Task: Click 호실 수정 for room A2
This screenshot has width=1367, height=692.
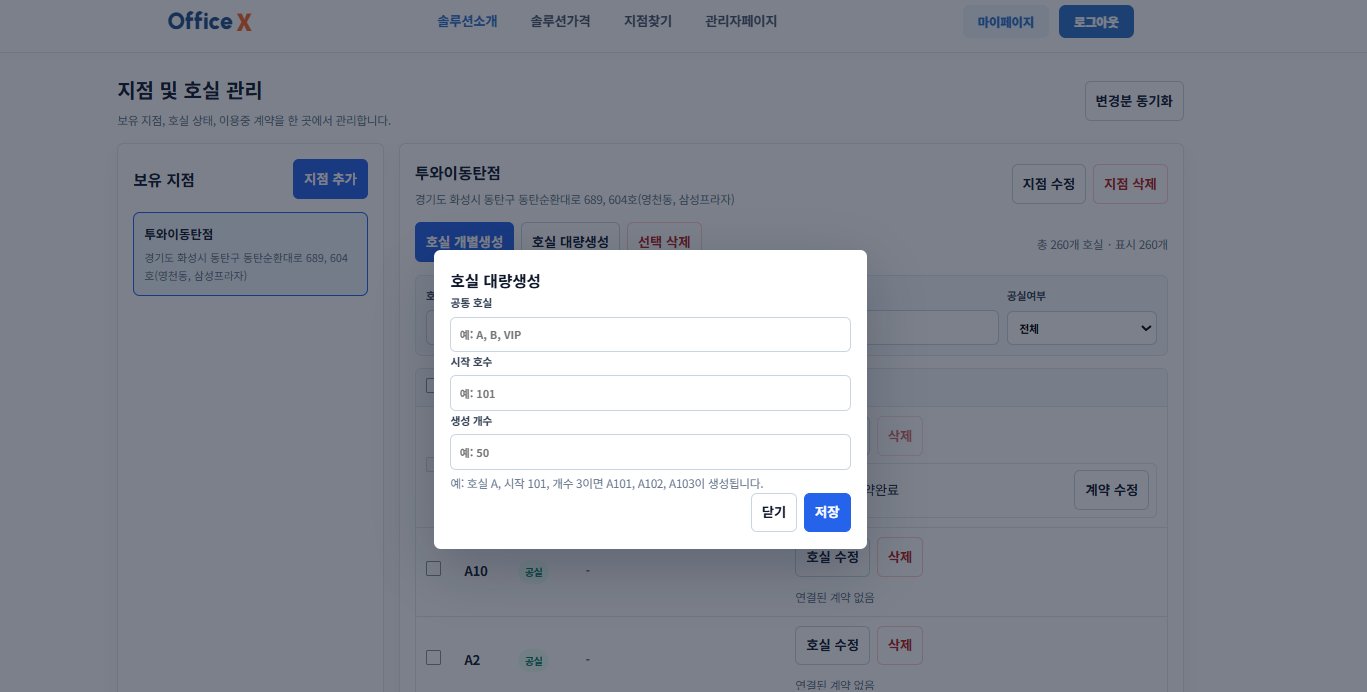Action: 832,646
